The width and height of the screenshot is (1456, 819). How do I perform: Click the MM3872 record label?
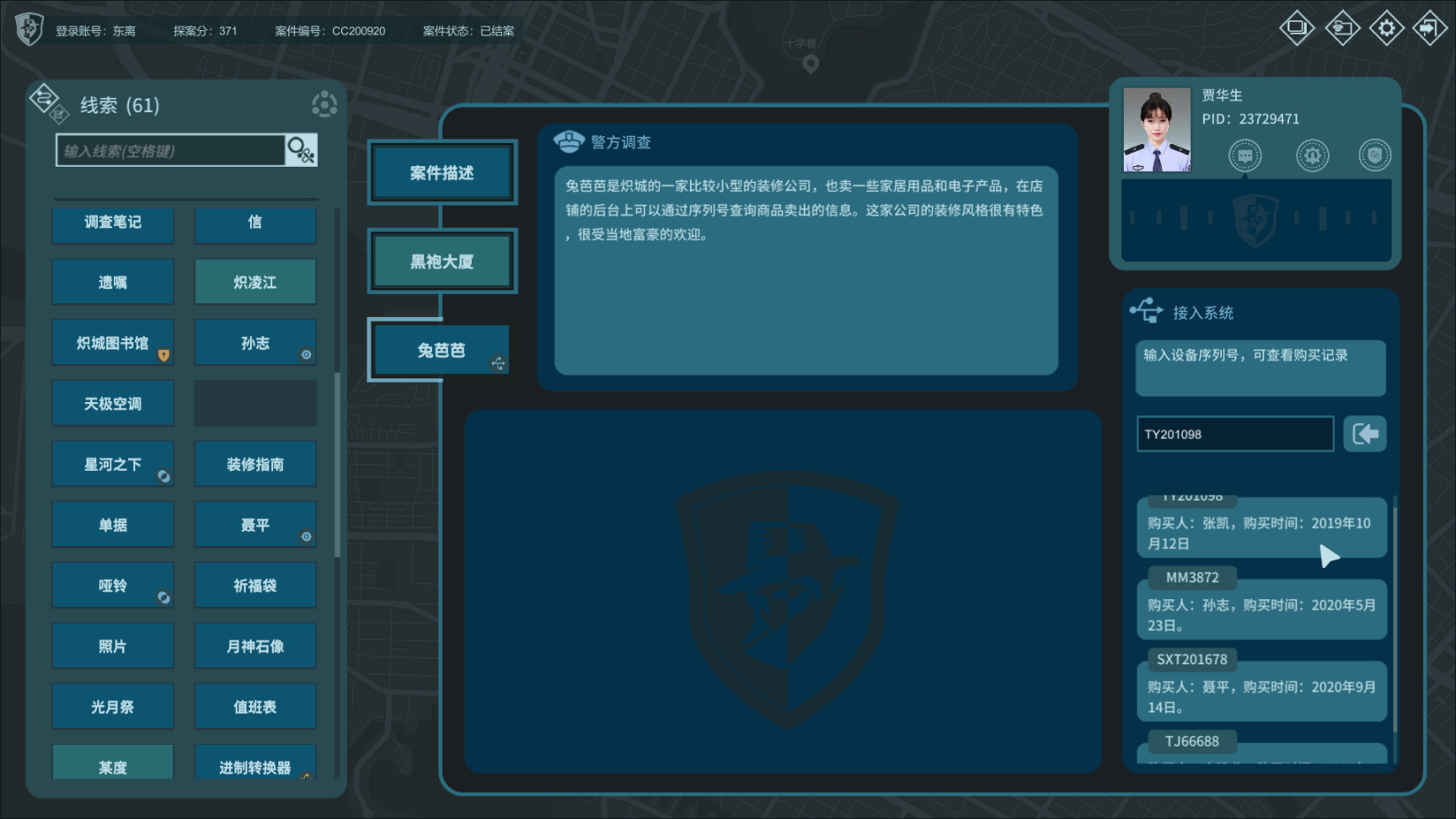pos(1192,577)
